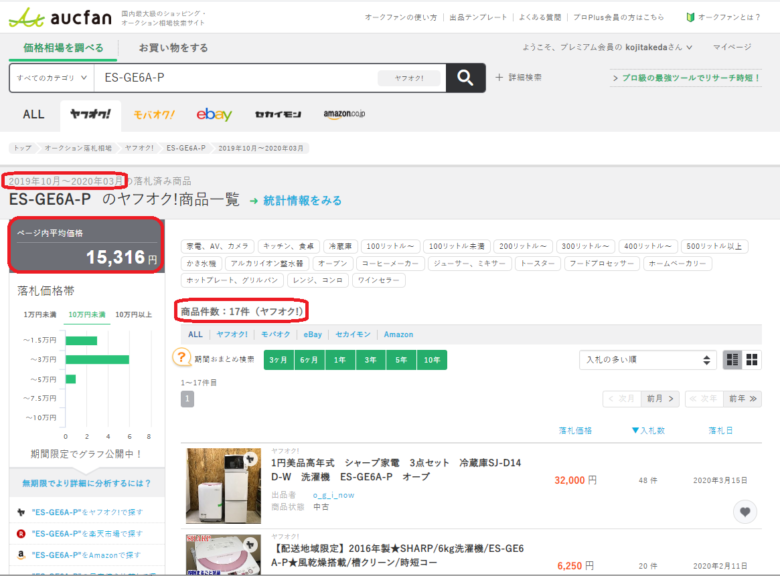Select the ヤフオク! site tab

tap(90, 114)
